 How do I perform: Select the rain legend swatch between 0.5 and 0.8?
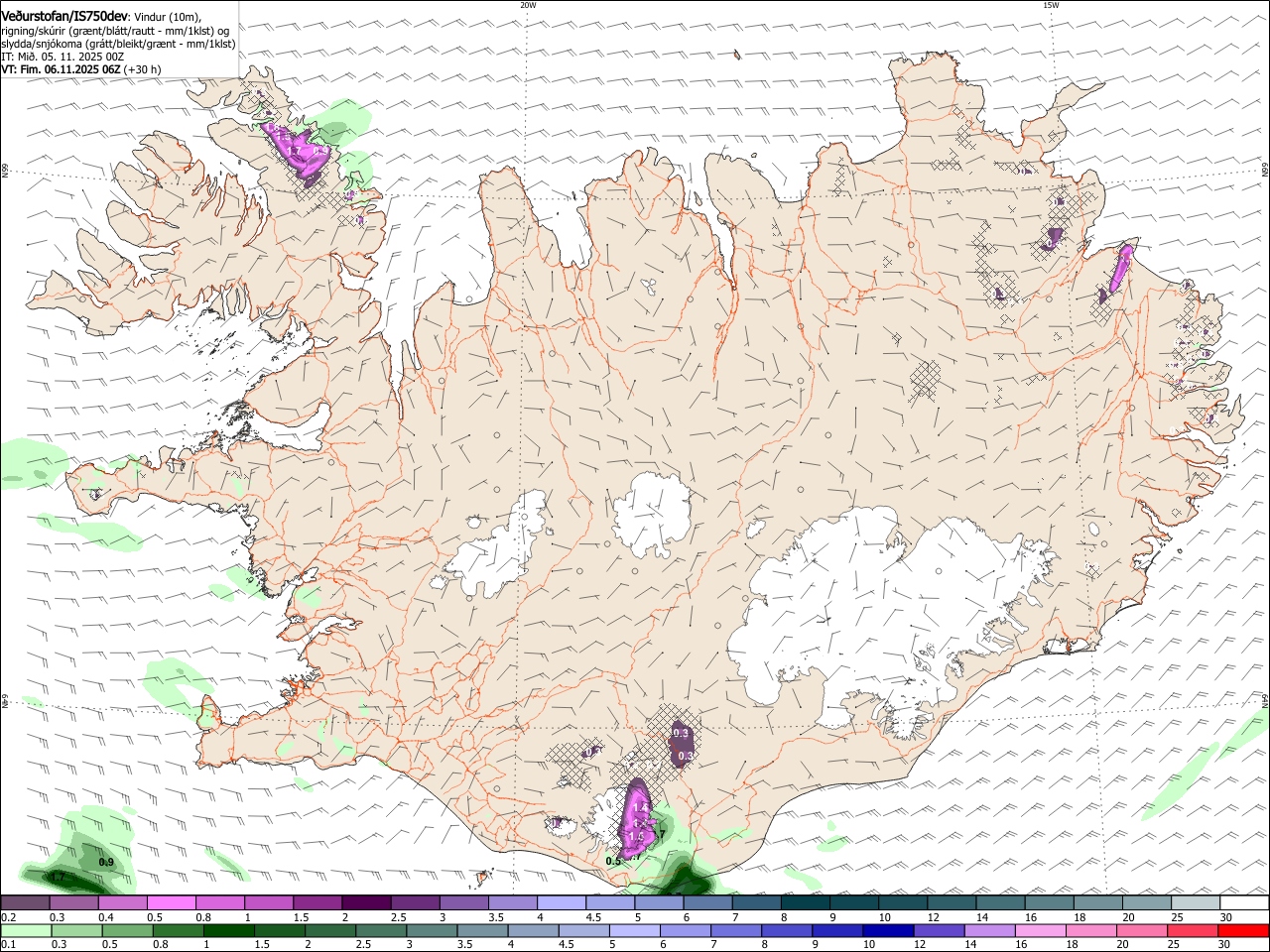pos(128,931)
